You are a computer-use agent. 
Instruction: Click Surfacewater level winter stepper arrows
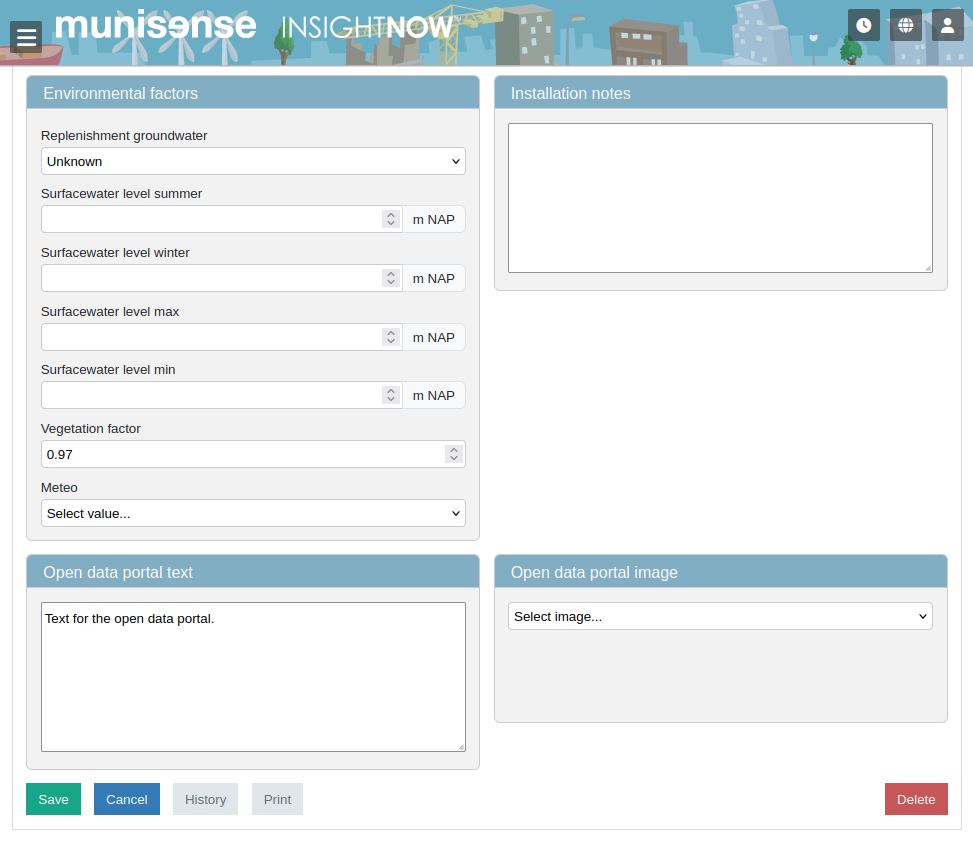click(x=390, y=278)
